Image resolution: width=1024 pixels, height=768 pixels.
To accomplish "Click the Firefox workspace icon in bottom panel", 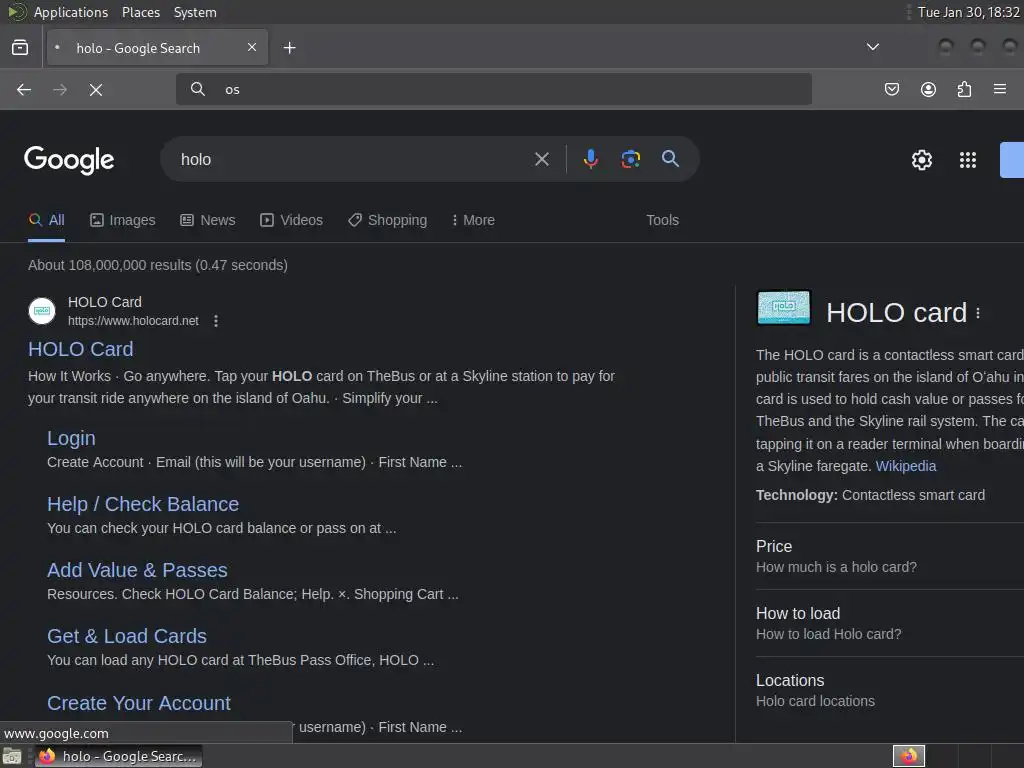I will coord(908,756).
